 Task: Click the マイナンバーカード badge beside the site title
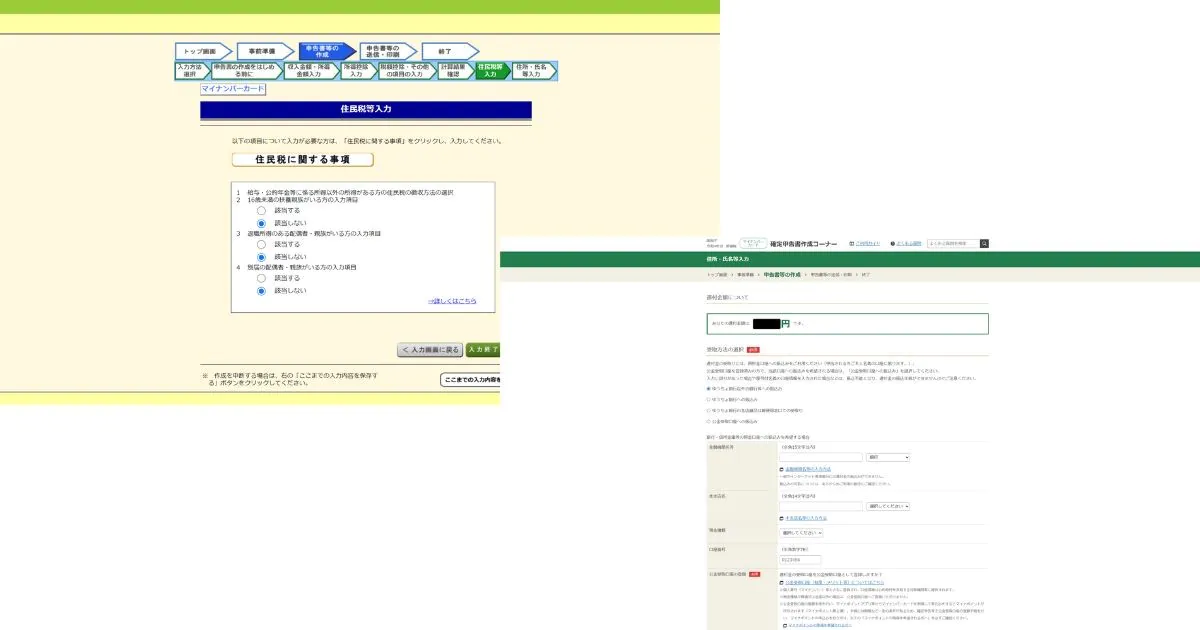752,243
